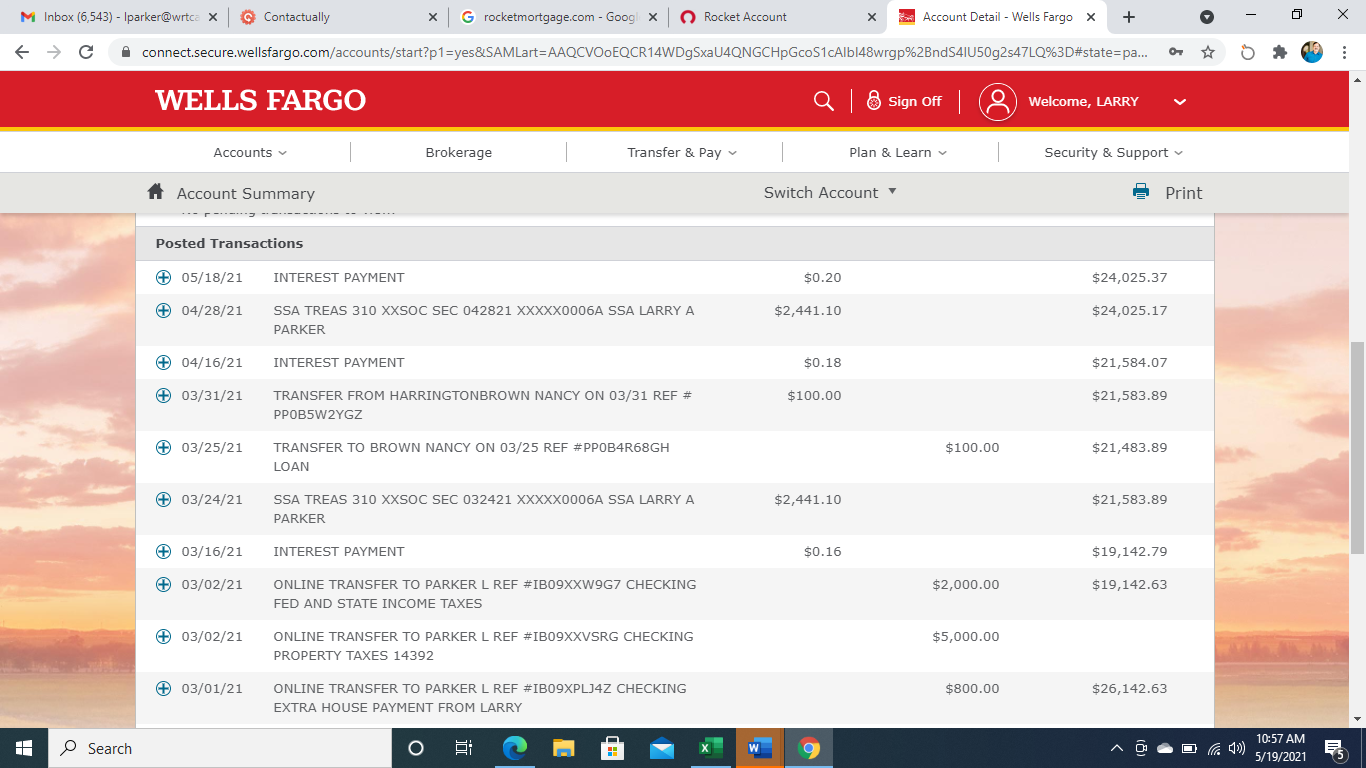Open a new browser tab
Viewport: 1366px width, 768px height.
coord(1129,17)
